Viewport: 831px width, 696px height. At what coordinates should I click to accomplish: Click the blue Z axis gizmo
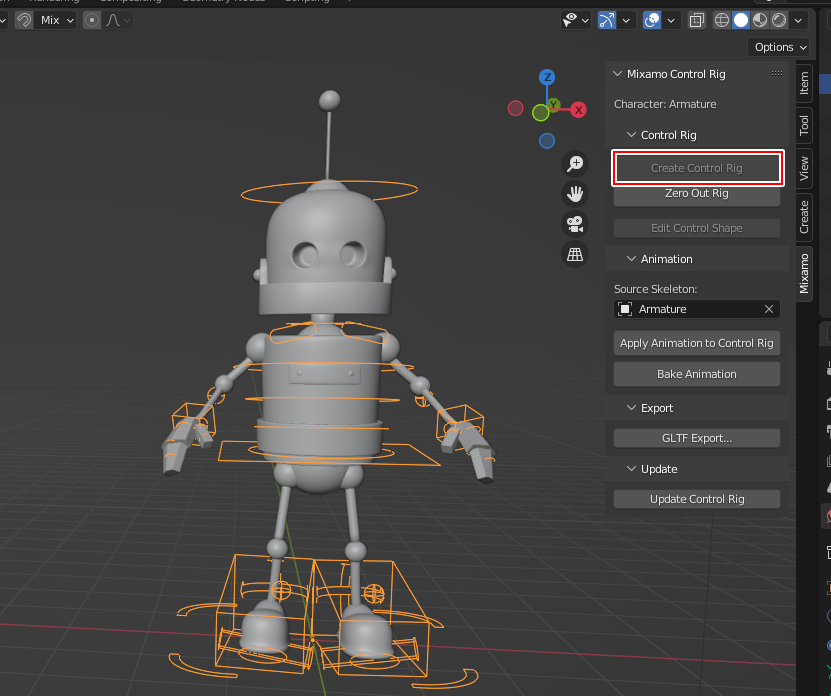(547, 77)
